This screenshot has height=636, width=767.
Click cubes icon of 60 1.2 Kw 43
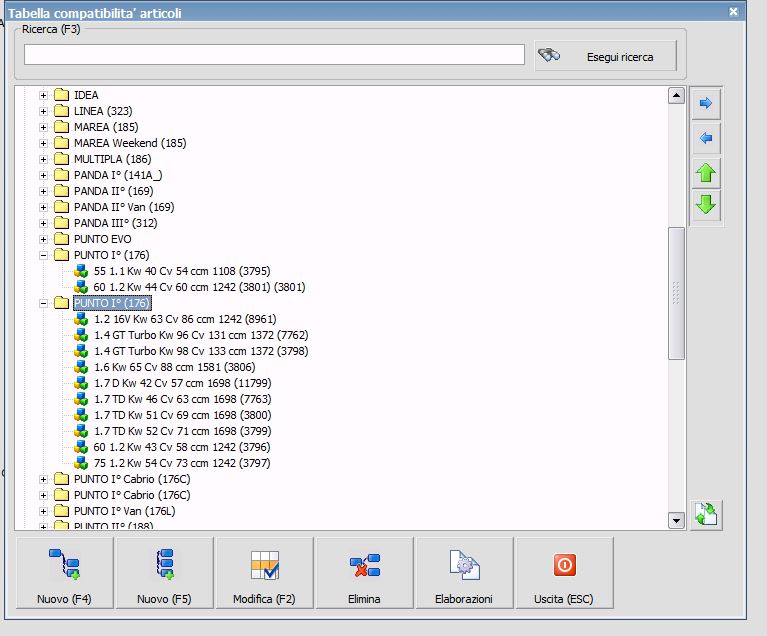(81, 447)
